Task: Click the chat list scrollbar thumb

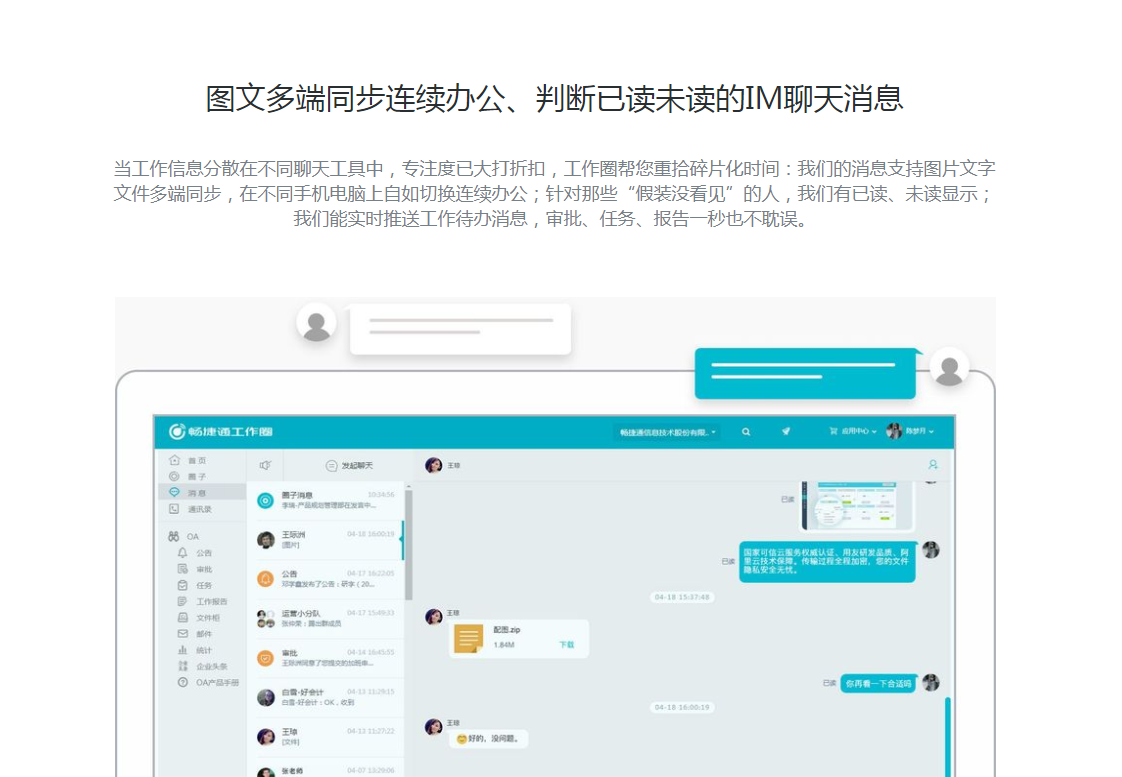Action: 409,544
